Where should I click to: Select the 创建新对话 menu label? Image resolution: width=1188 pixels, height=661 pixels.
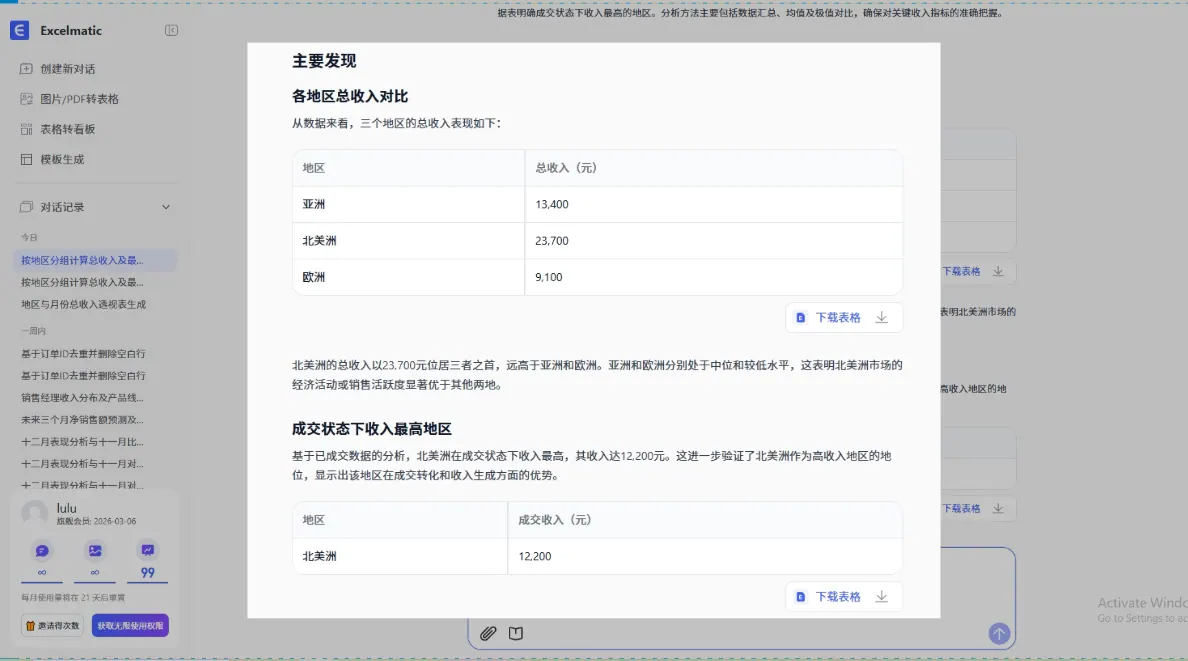click(x=67, y=69)
